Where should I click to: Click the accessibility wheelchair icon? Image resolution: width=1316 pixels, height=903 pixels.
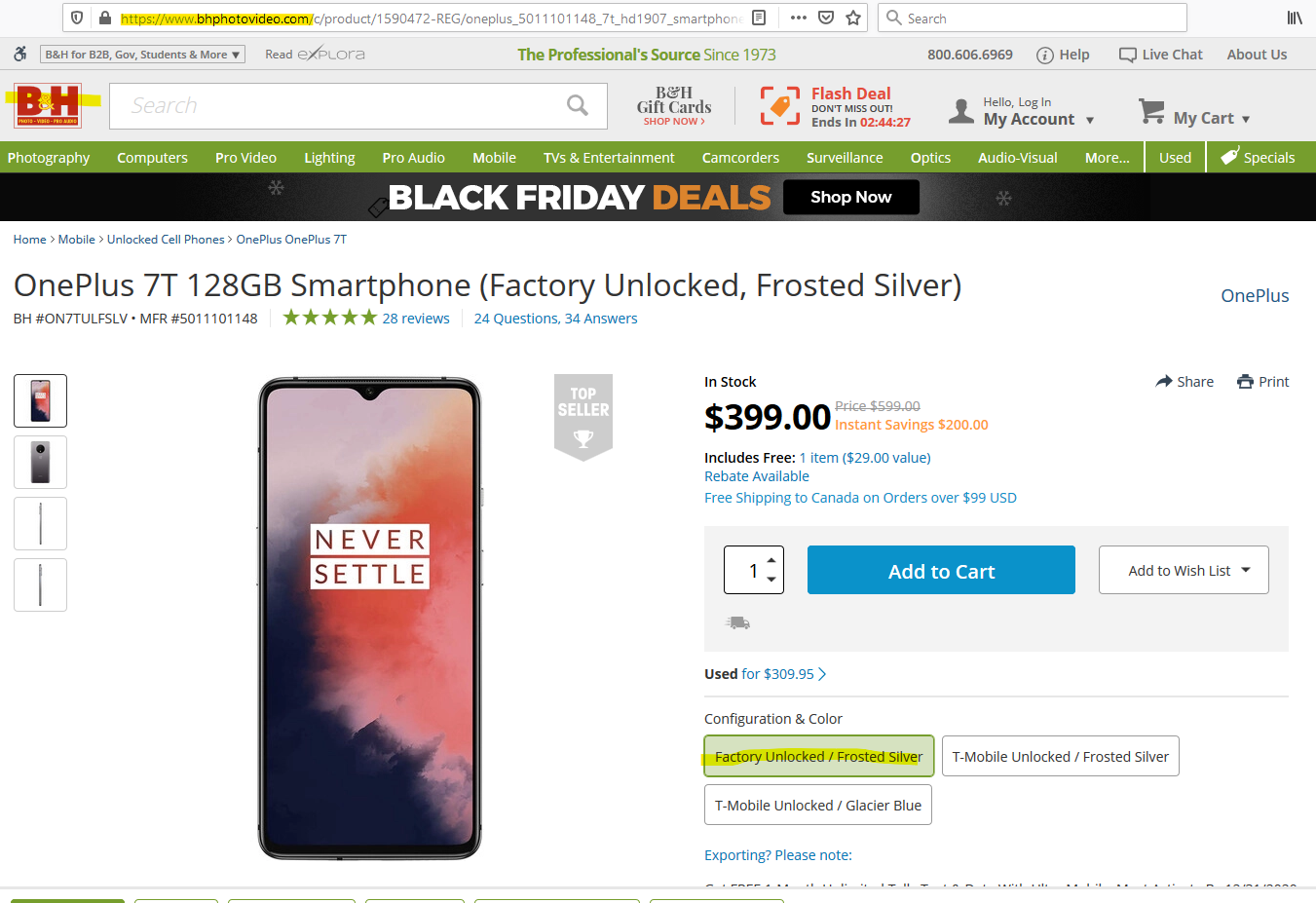click(19, 55)
